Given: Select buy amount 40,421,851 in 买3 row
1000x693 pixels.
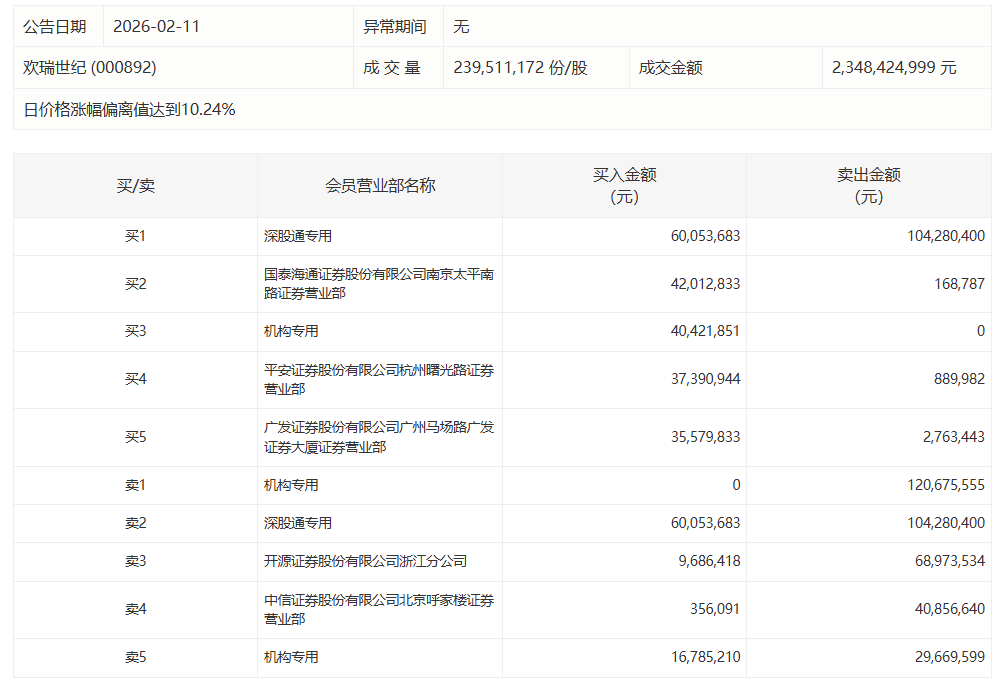Looking at the screenshot, I should pos(705,331).
